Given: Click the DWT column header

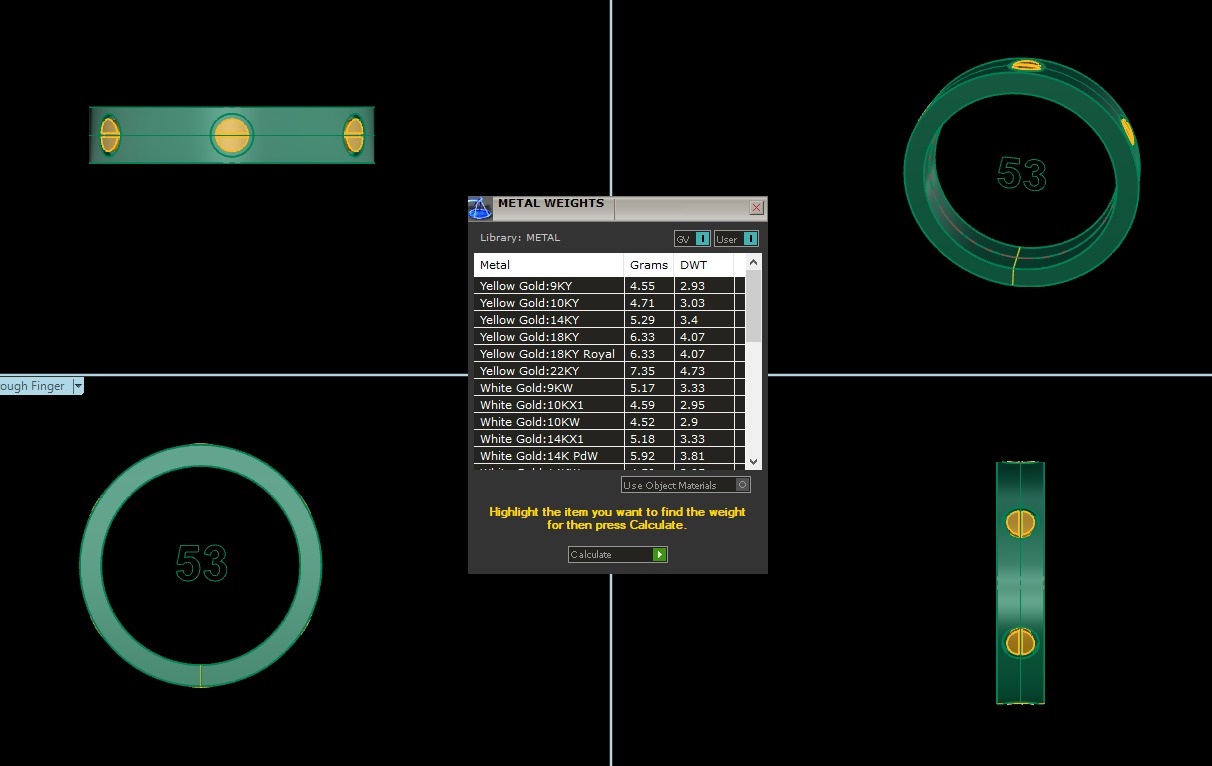Looking at the screenshot, I should pyautogui.click(x=703, y=265).
